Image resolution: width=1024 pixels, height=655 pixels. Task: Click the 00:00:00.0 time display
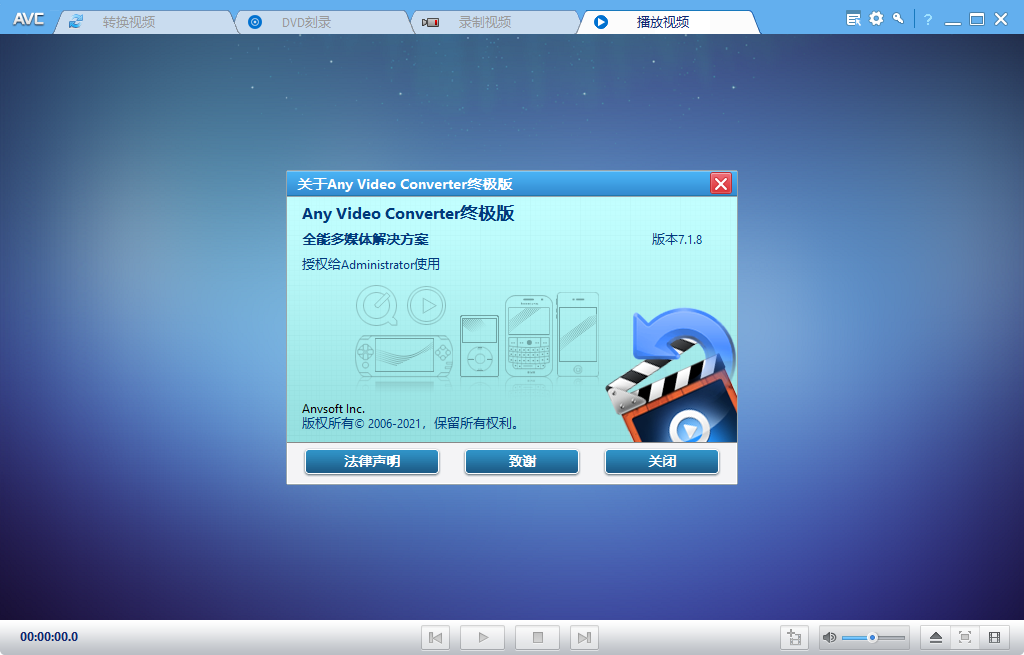(49, 637)
